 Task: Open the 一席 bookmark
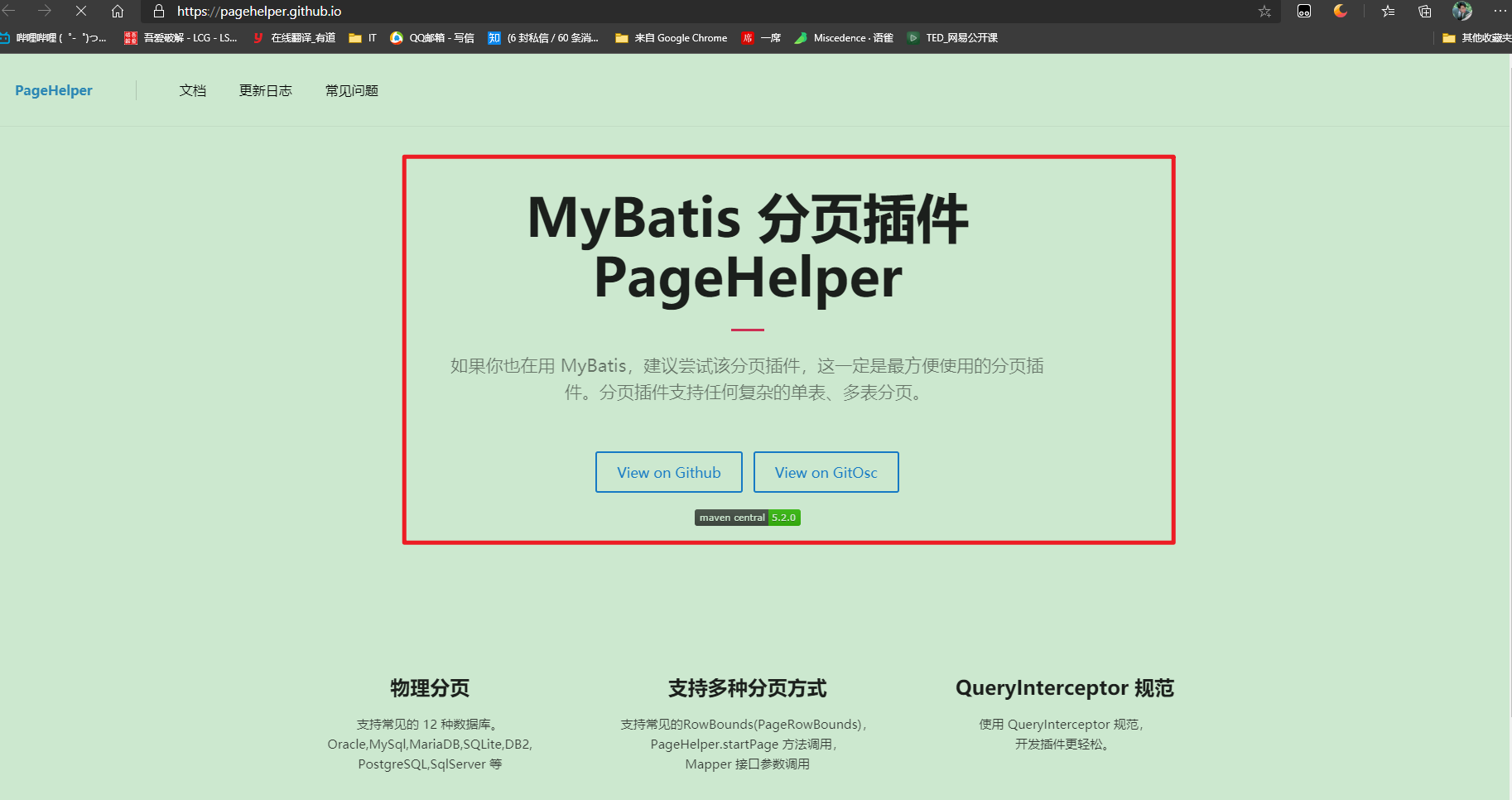761,38
